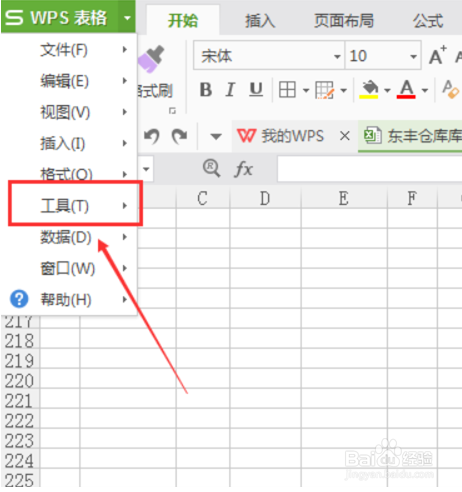Open the font size 10 dropdown

point(413,56)
